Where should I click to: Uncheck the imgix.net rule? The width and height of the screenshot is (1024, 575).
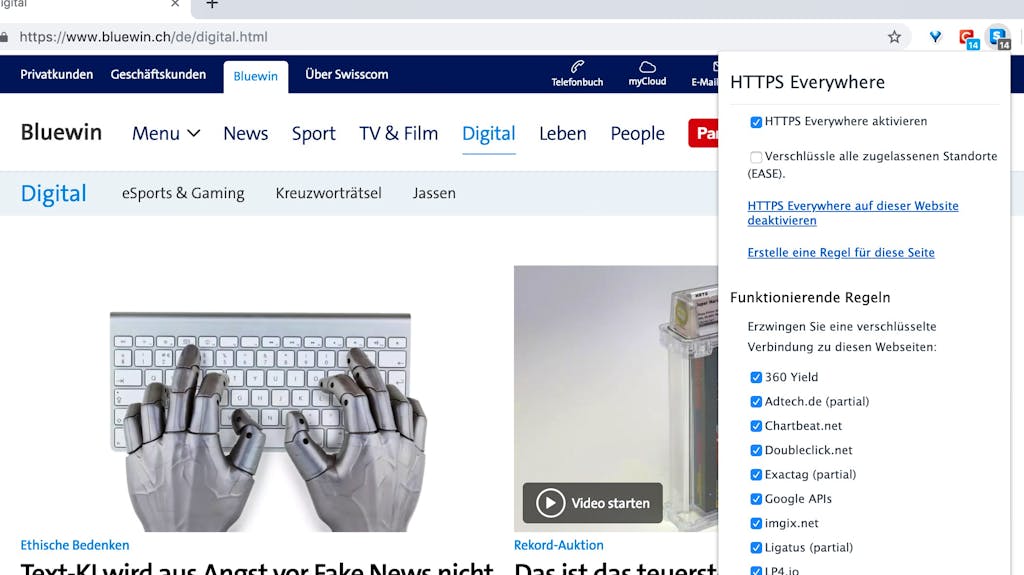tap(756, 523)
